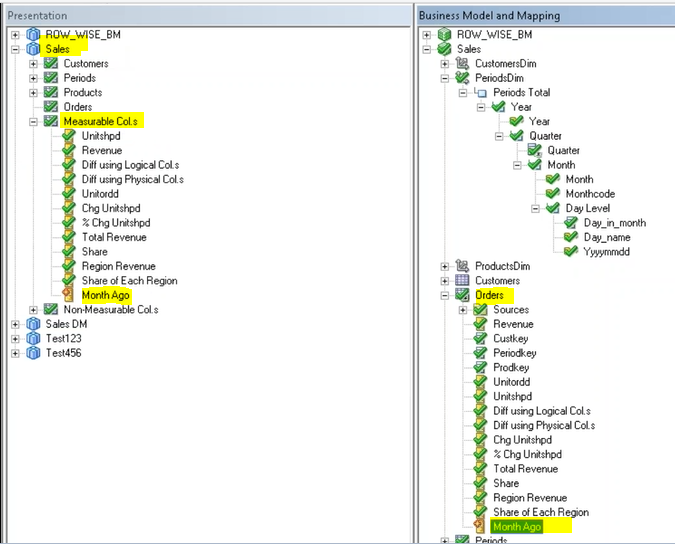The height and width of the screenshot is (544, 675).
Task: Select 'Prodkey' under Orders logical table
Action: pyautogui.click(x=511, y=367)
